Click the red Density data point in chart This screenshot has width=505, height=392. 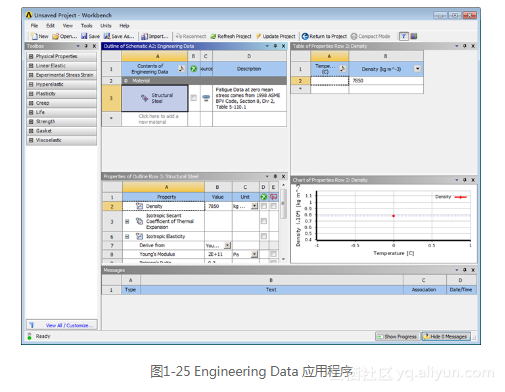[x=393, y=216]
